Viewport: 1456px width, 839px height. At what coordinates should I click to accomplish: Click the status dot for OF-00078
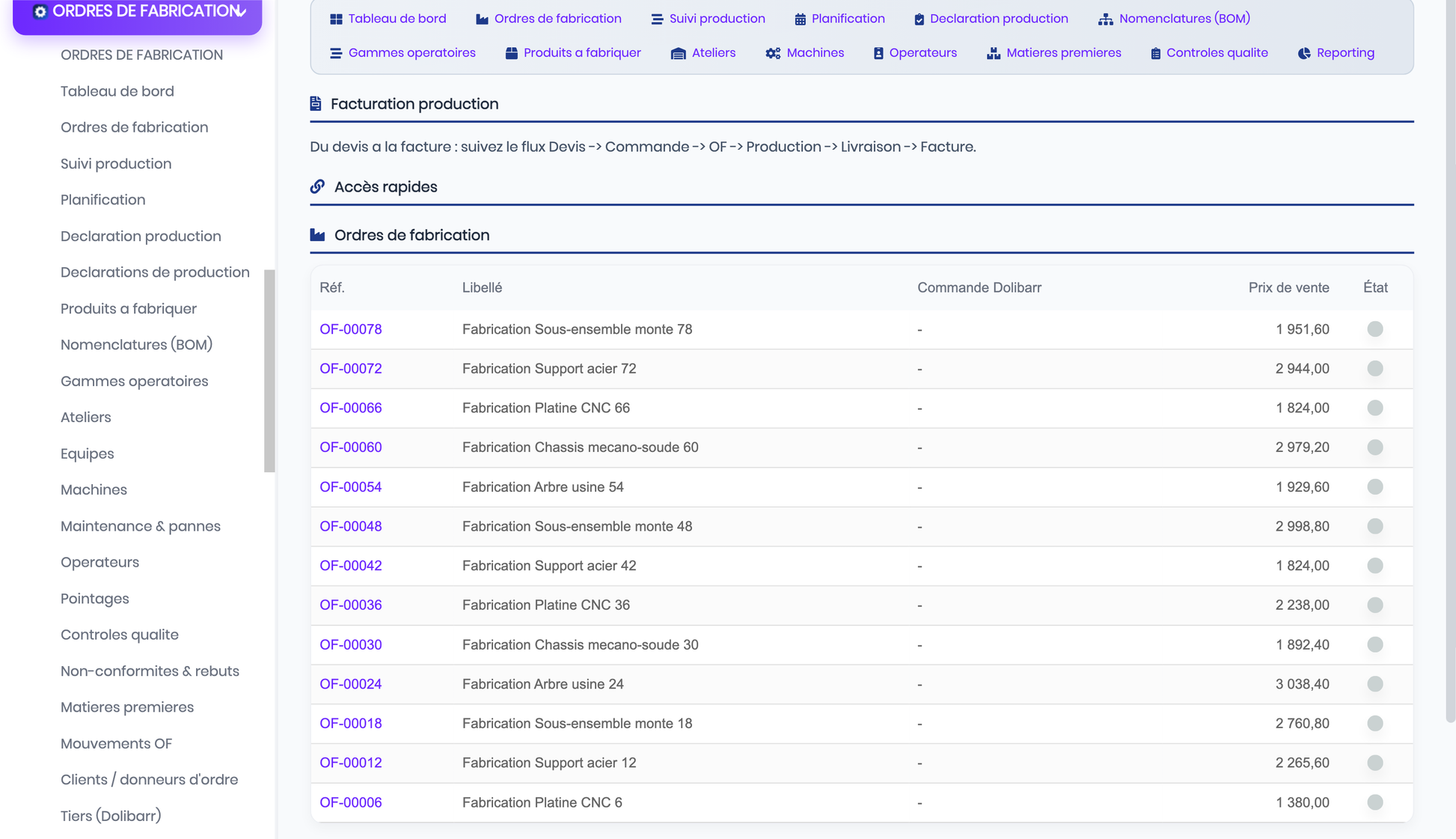(1374, 329)
